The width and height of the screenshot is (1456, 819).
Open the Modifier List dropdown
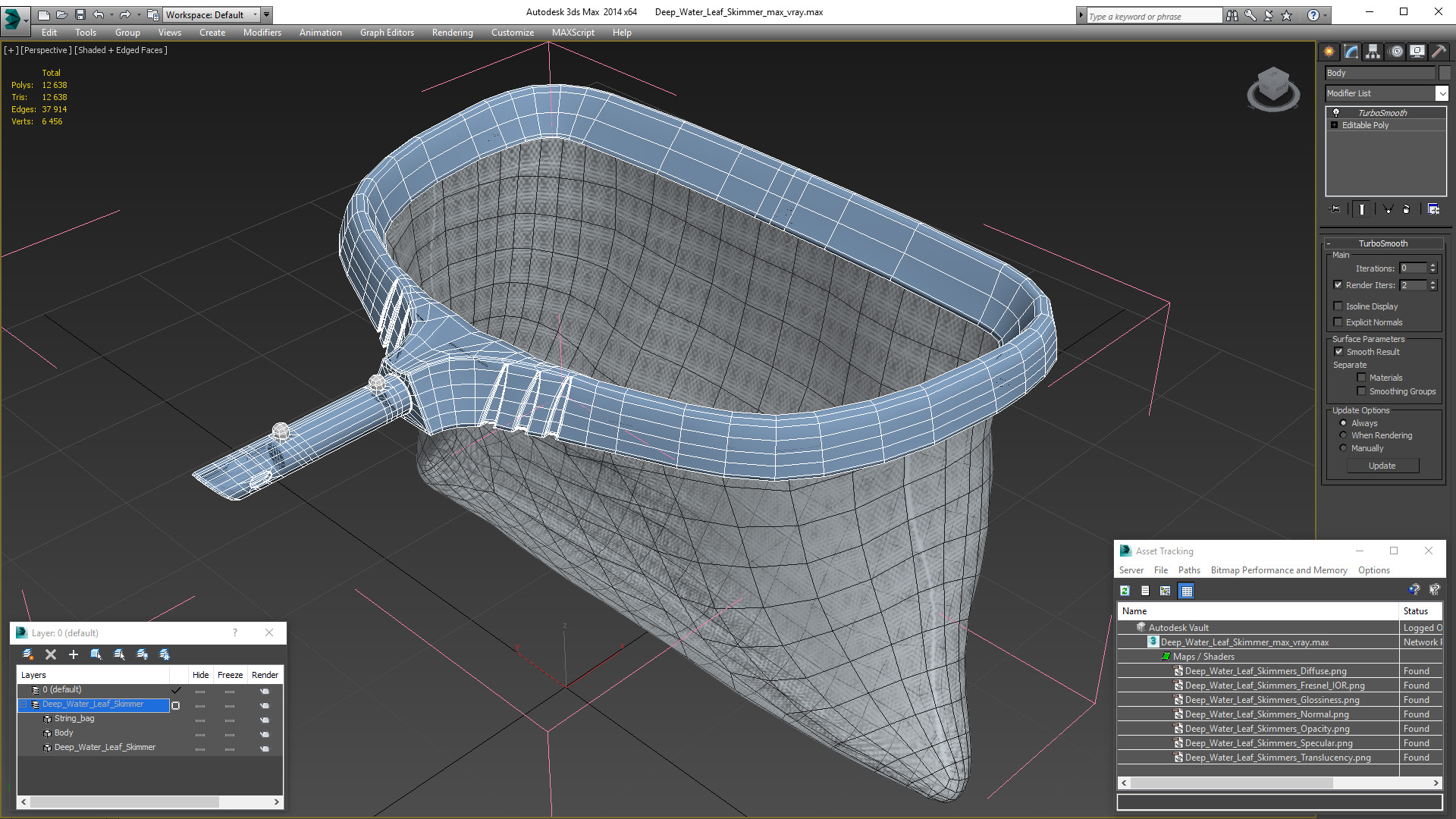(x=1441, y=93)
